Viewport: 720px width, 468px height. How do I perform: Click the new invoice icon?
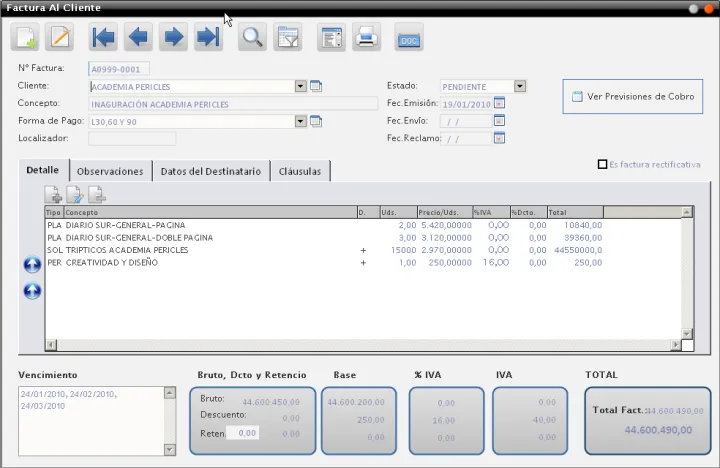tap(25, 38)
